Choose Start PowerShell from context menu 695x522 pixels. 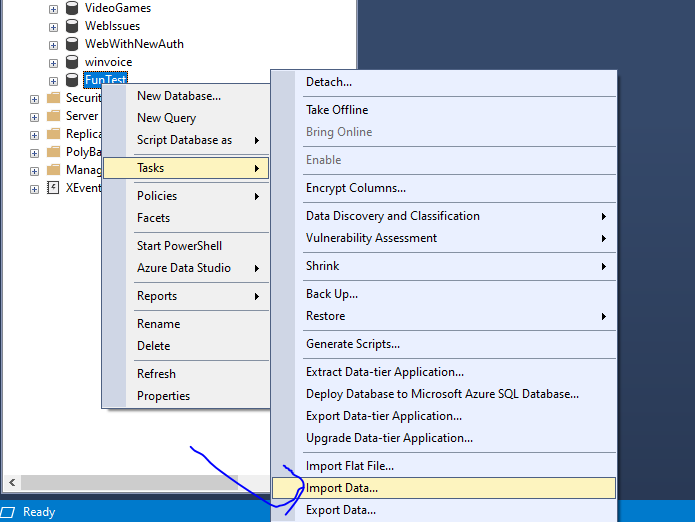click(x=186, y=246)
